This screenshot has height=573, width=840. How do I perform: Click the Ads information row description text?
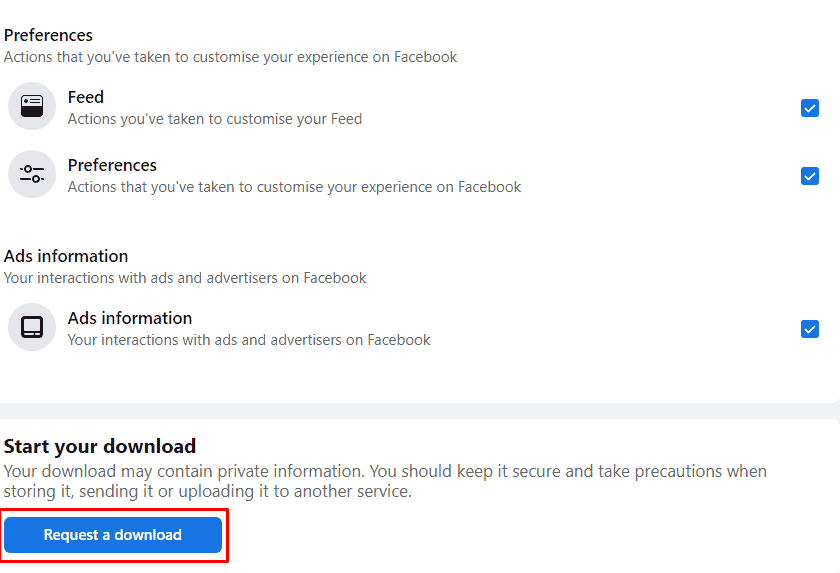tap(249, 340)
